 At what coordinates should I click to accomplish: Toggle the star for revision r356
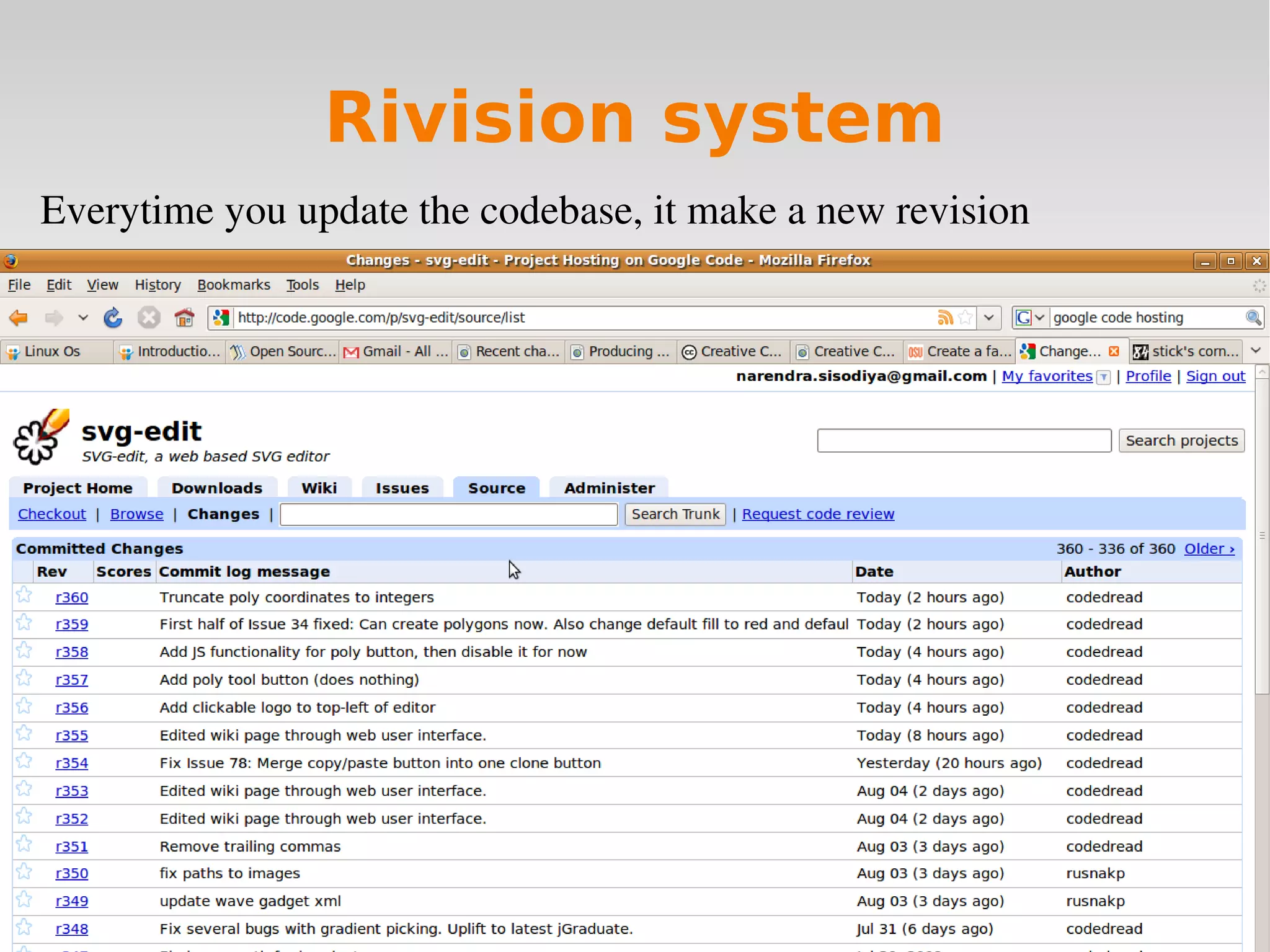[x=24, y=706]
